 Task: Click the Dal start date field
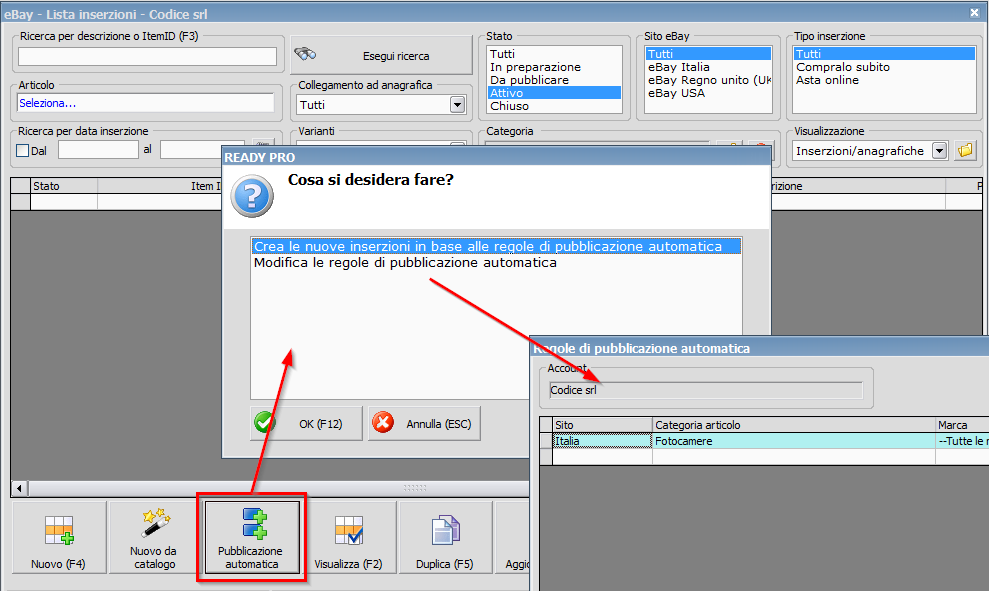pyautogui.click(x=98, y=150)
